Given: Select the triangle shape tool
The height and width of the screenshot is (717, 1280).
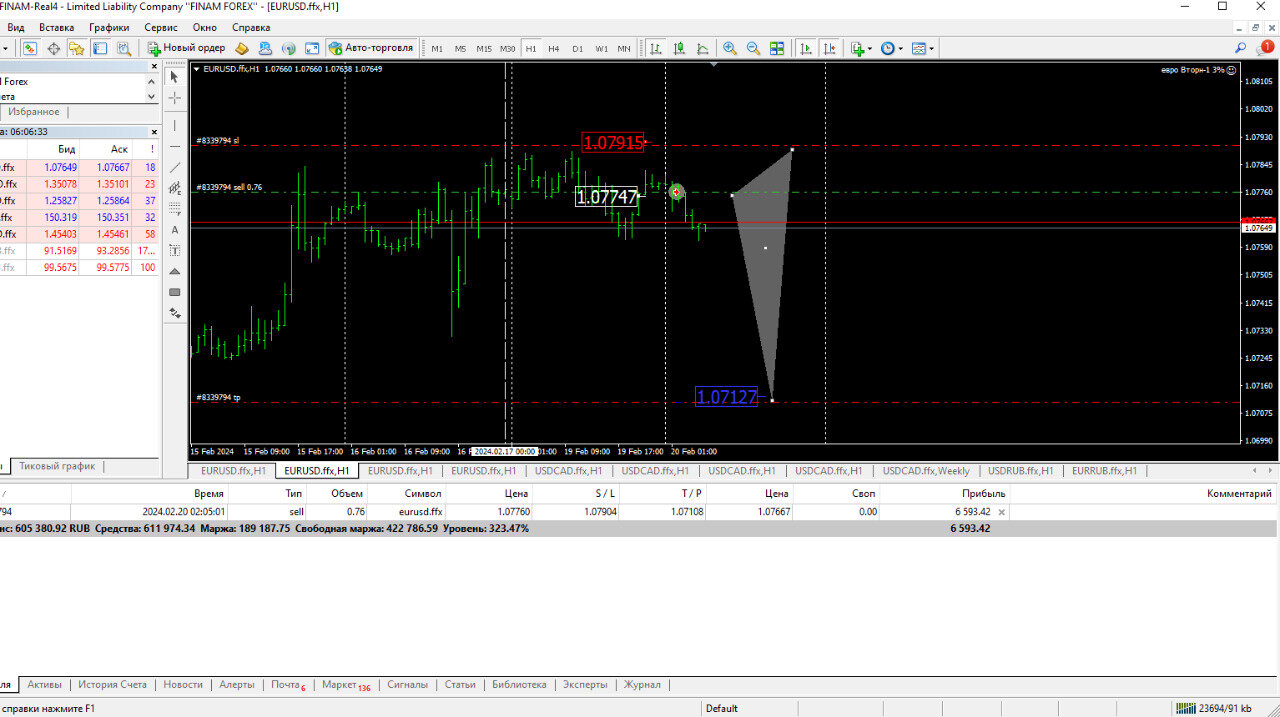Looking at the screenshot, I should (x=175, y=271).
